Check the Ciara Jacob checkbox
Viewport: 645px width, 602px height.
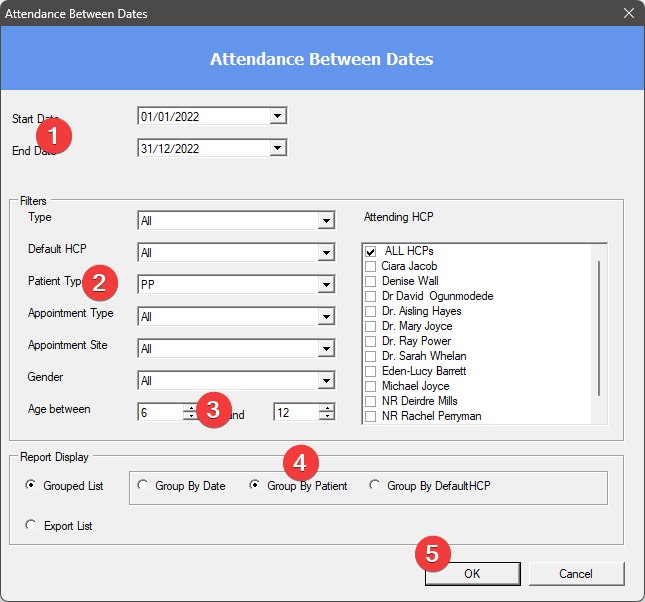point(371,267)
